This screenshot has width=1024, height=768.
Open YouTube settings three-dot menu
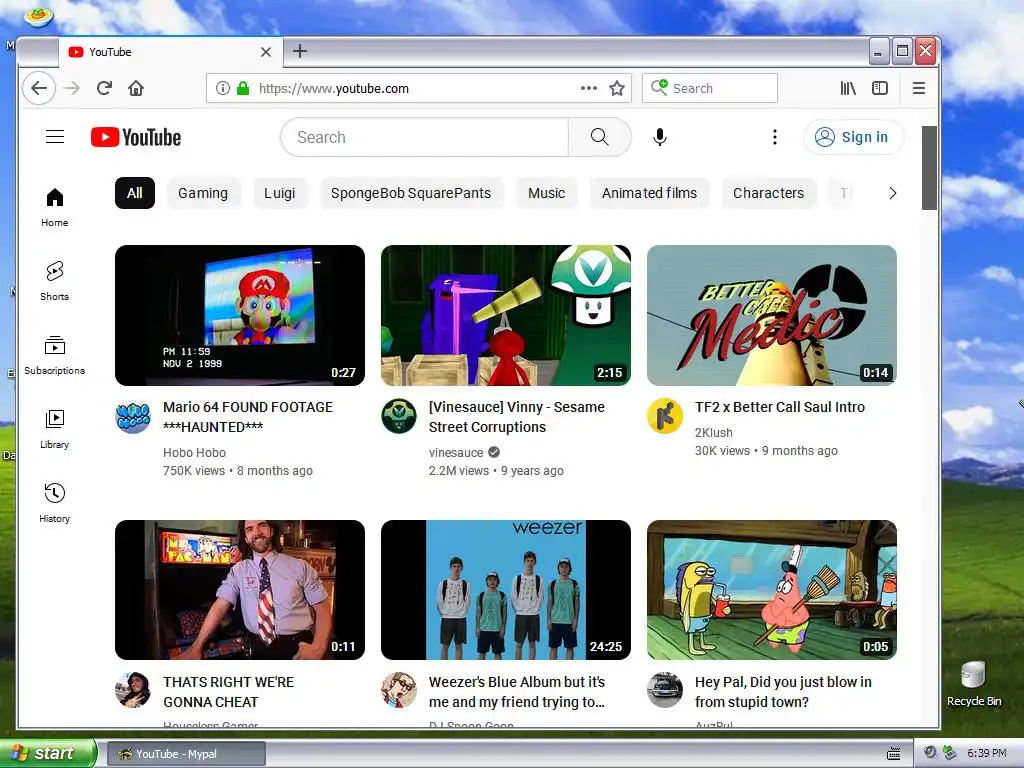[775, 137]
